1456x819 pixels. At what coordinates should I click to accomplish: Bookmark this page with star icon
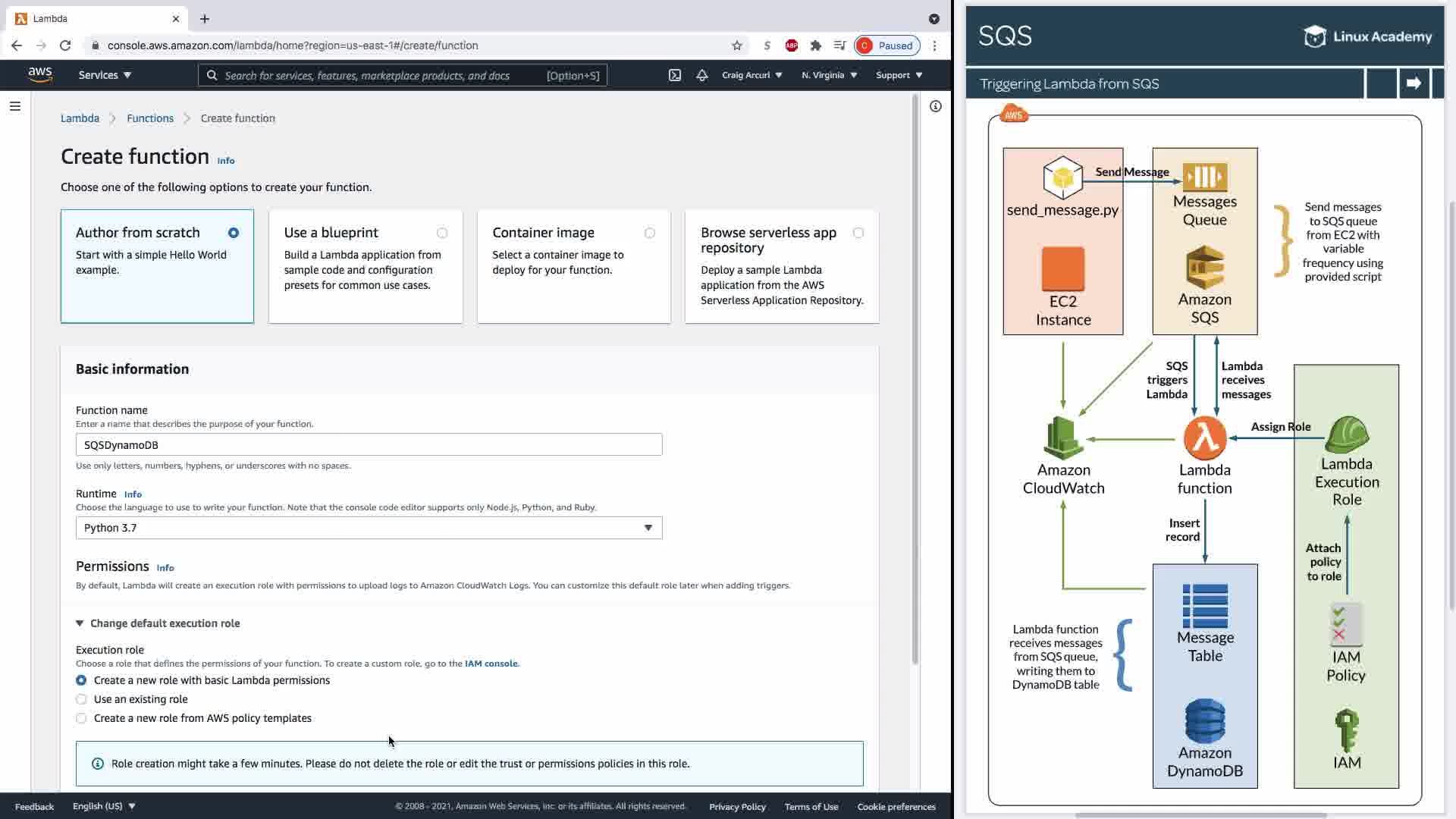click(x=736, y=45)
